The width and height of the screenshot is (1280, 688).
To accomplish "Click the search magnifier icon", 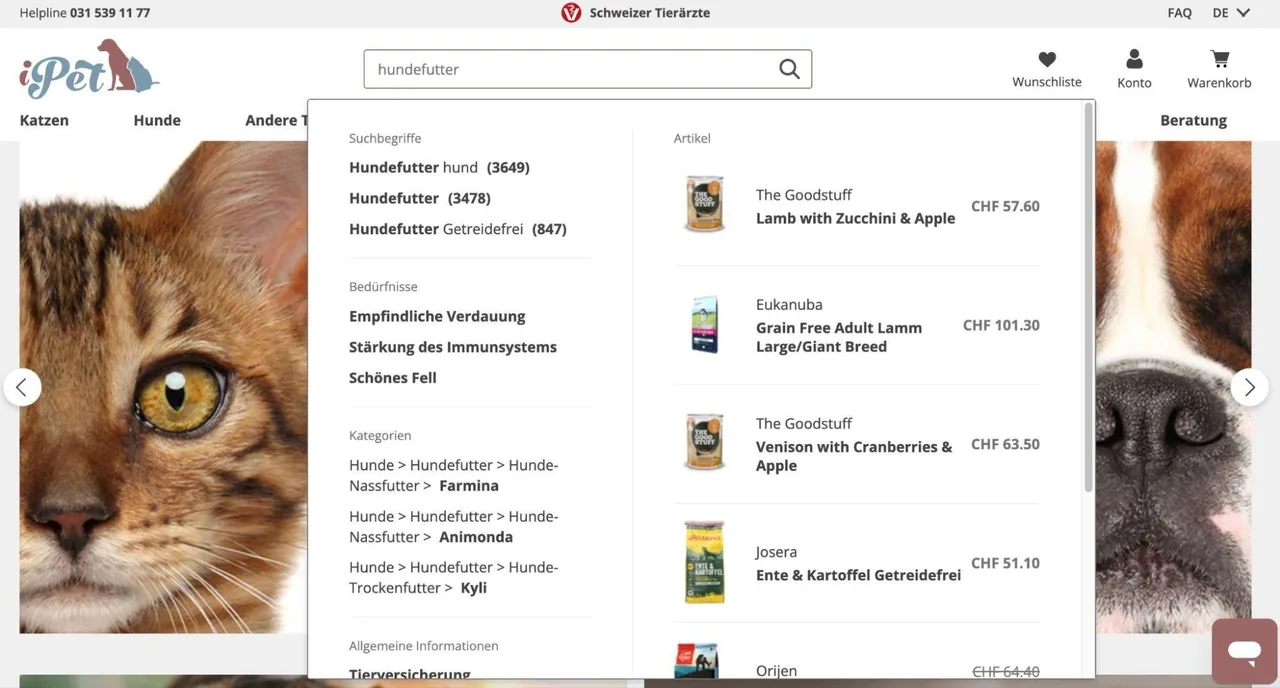I will (789, 69).
